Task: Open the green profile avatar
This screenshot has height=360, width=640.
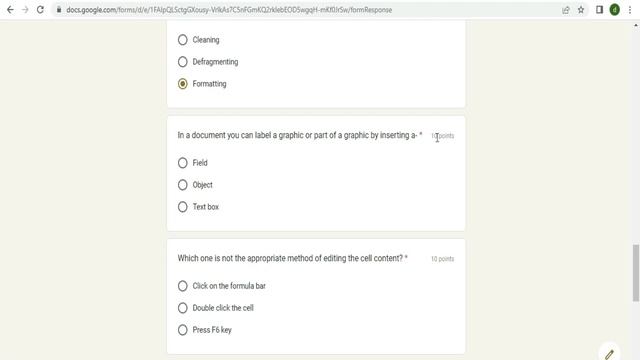Action: coord(615,10)
